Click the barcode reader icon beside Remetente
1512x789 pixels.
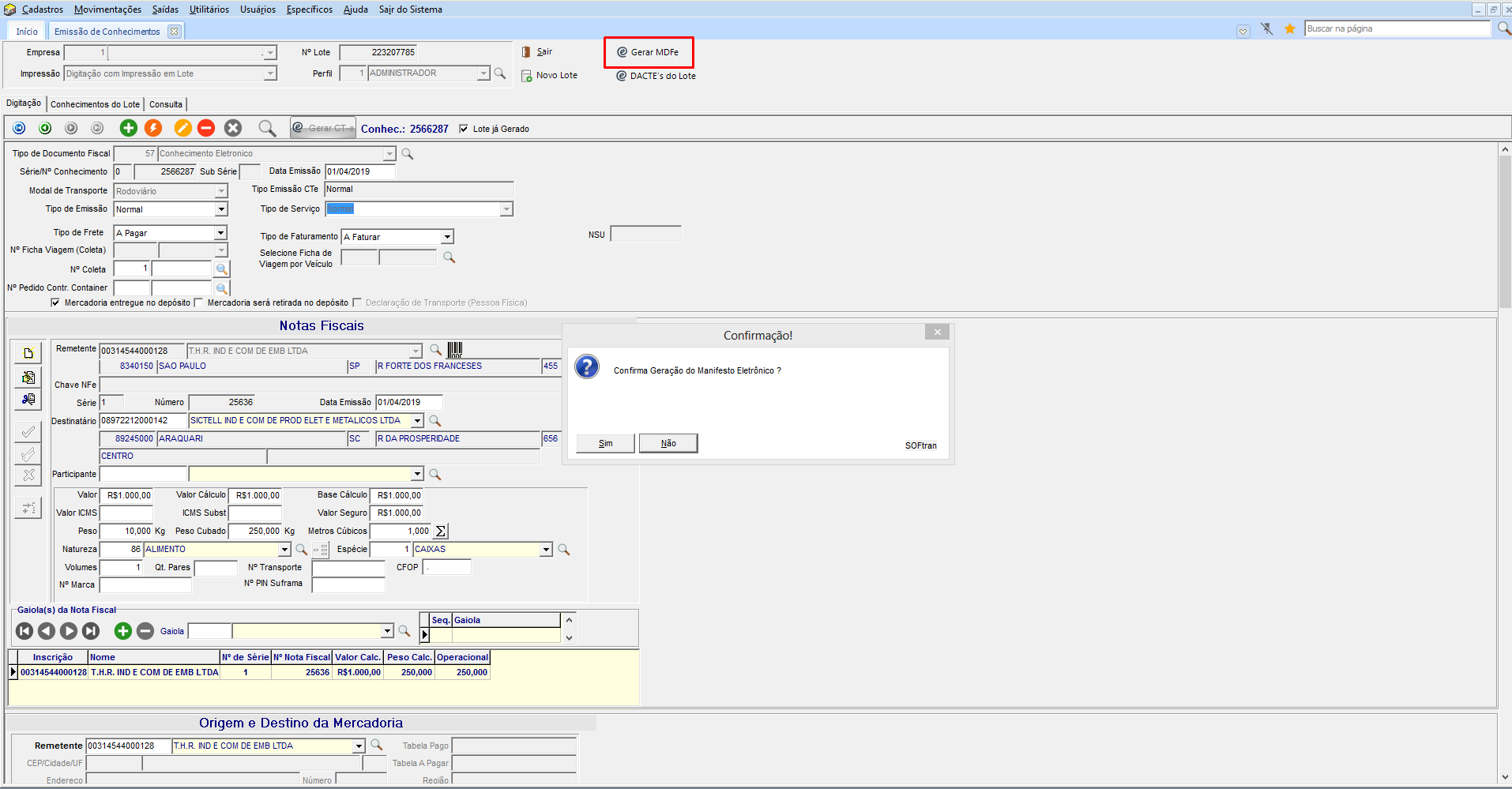pyautogui.click(x=455, y=350)
